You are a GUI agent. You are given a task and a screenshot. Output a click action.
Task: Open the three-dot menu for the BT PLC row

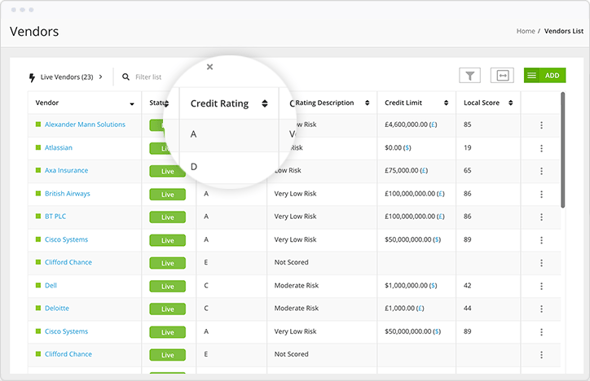tap(541, 217)
